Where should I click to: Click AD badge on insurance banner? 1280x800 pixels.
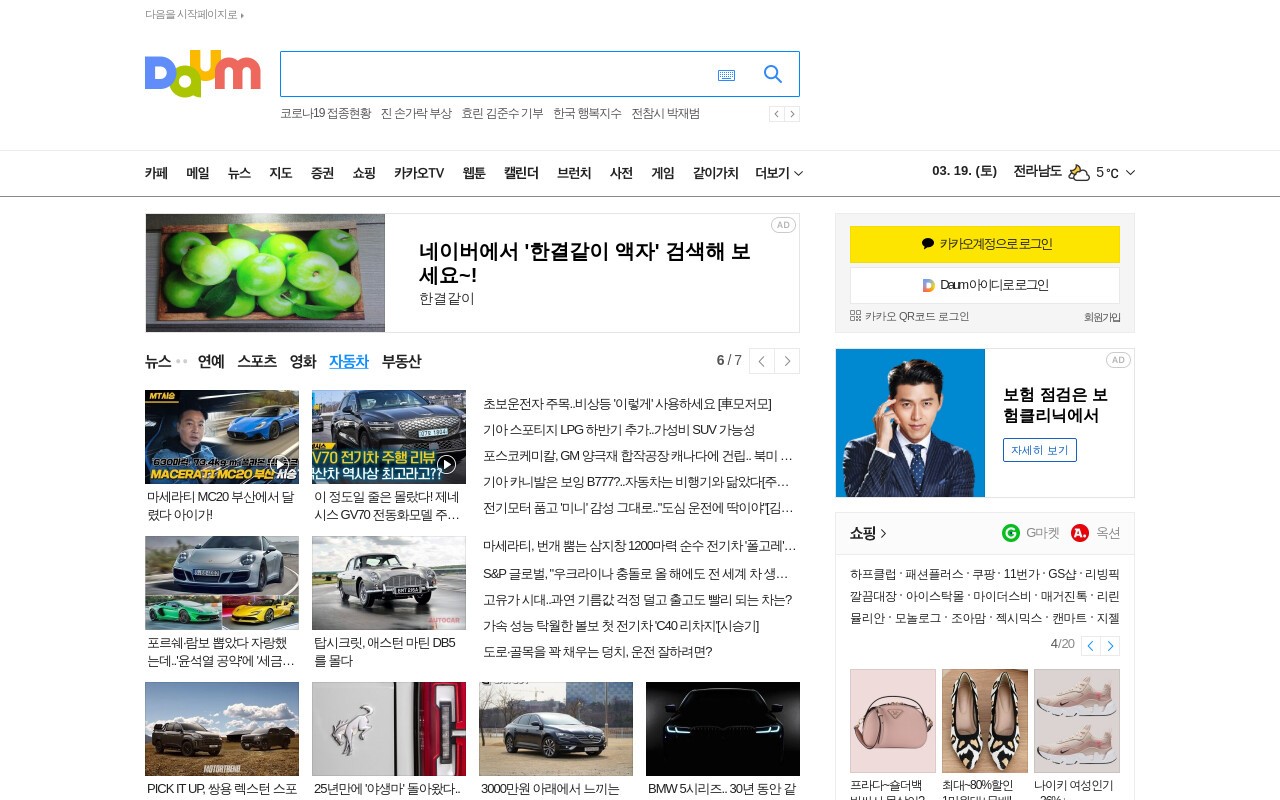click(1118, 360)
